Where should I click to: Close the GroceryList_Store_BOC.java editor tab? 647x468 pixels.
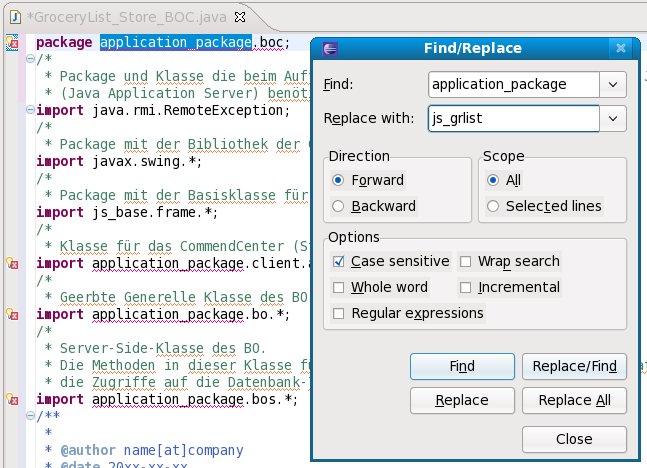click(x=241, y=17)
